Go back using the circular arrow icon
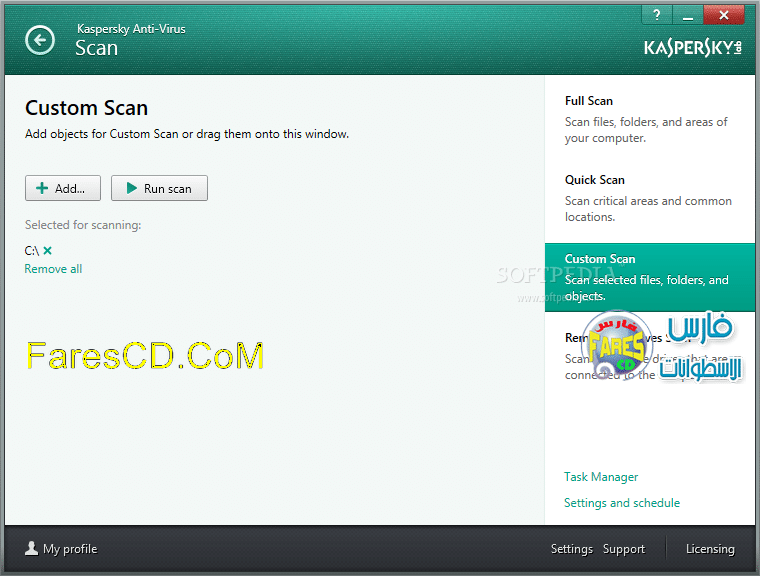Screen dimensions: 760x576 [40, 40]
